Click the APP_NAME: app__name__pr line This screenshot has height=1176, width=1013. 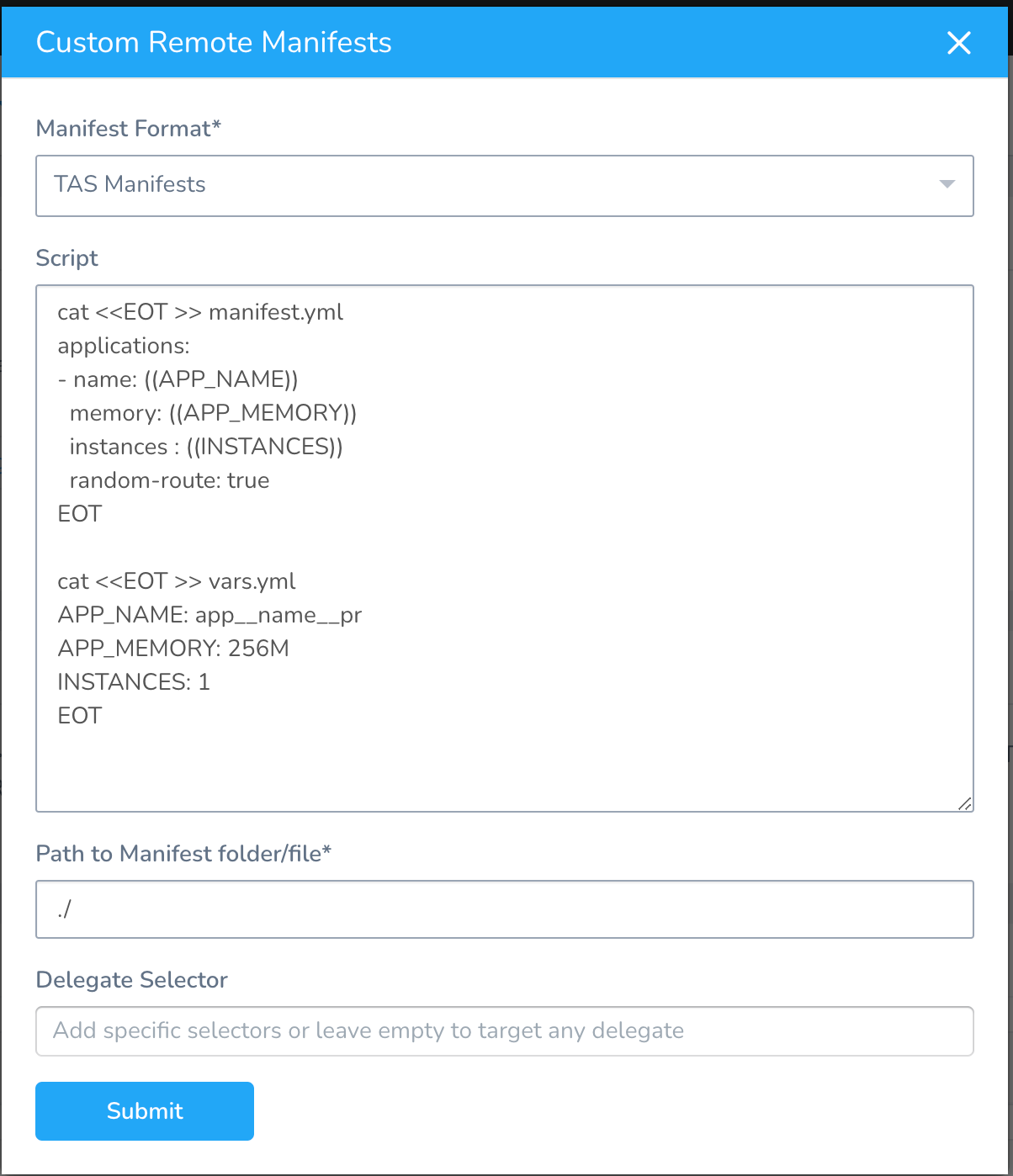[209, 615]
